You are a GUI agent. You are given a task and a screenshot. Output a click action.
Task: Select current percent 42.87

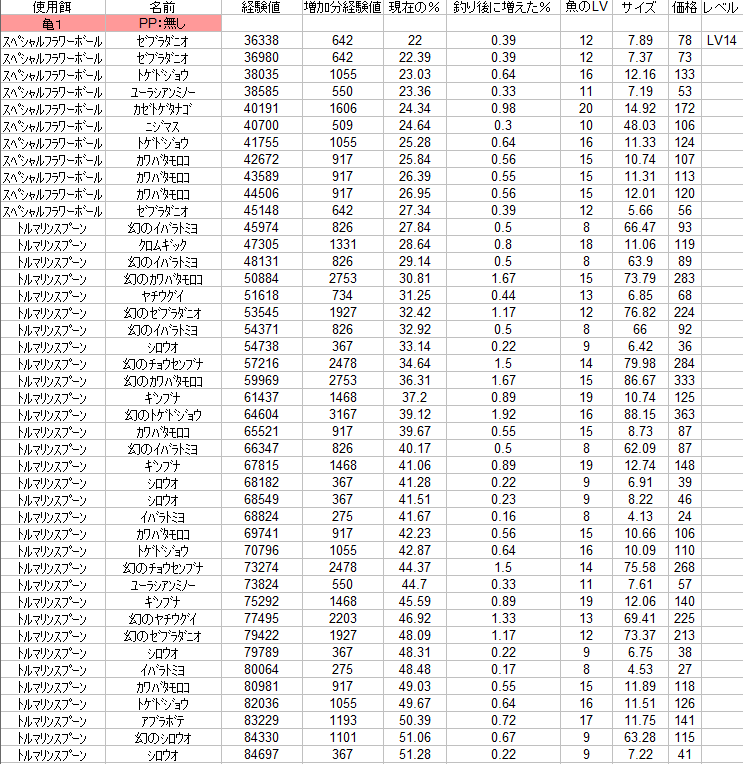[x=415, y=551]
